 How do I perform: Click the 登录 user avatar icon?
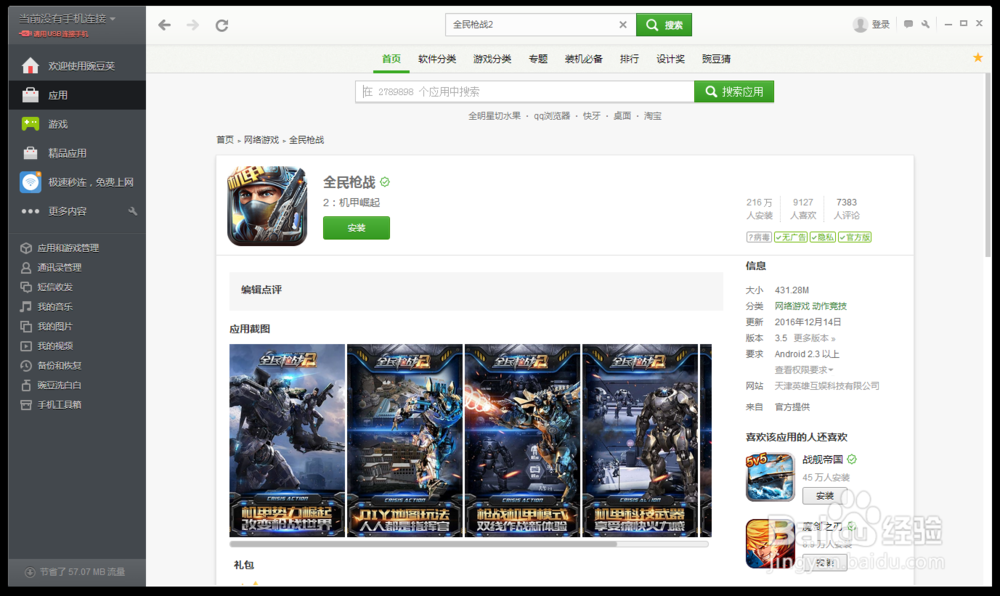point(860,24)
